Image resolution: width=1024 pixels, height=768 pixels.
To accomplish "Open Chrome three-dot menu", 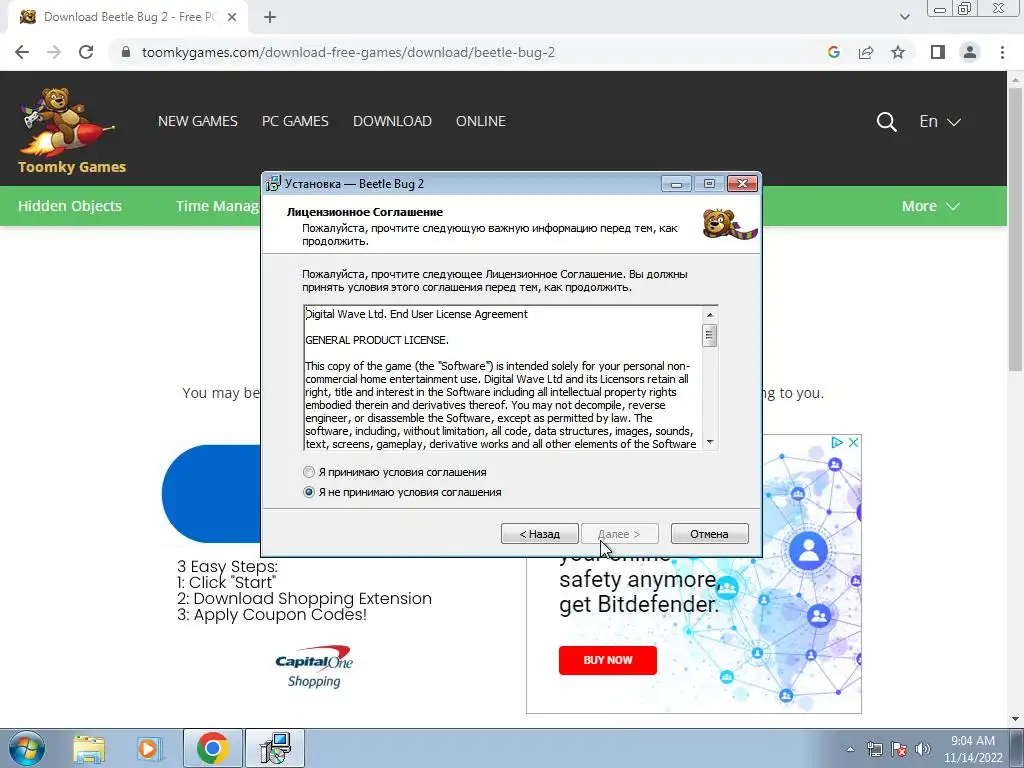I will click(1002, 52).
